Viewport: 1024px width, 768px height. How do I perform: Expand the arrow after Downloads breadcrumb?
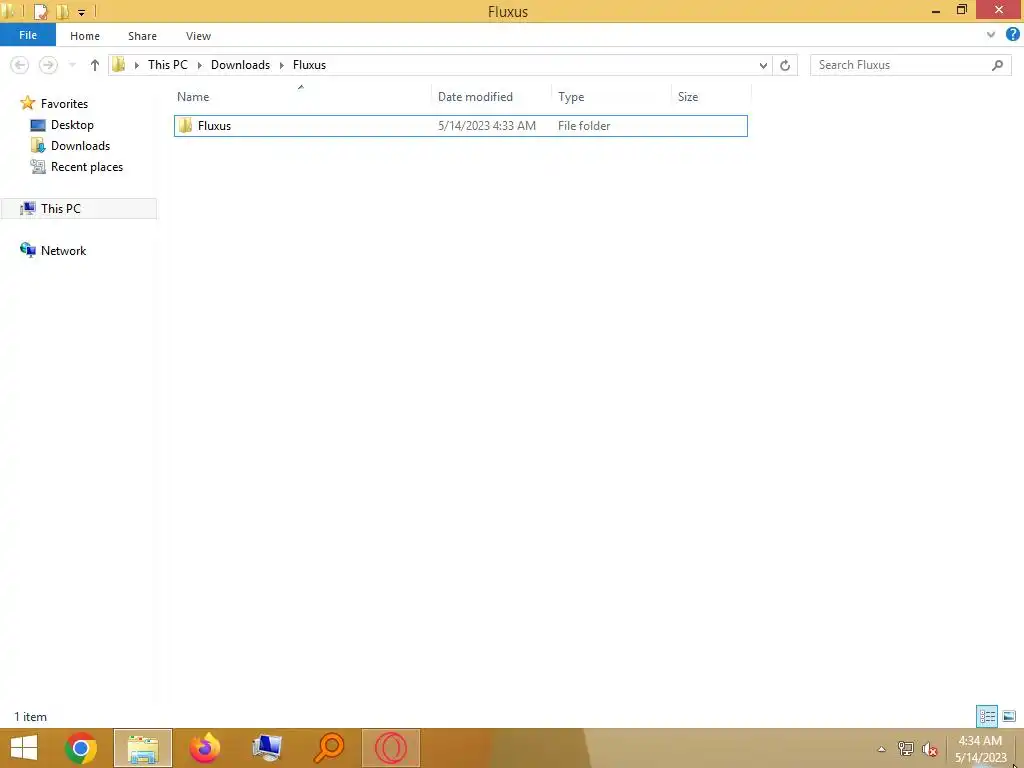pos(281,65)
